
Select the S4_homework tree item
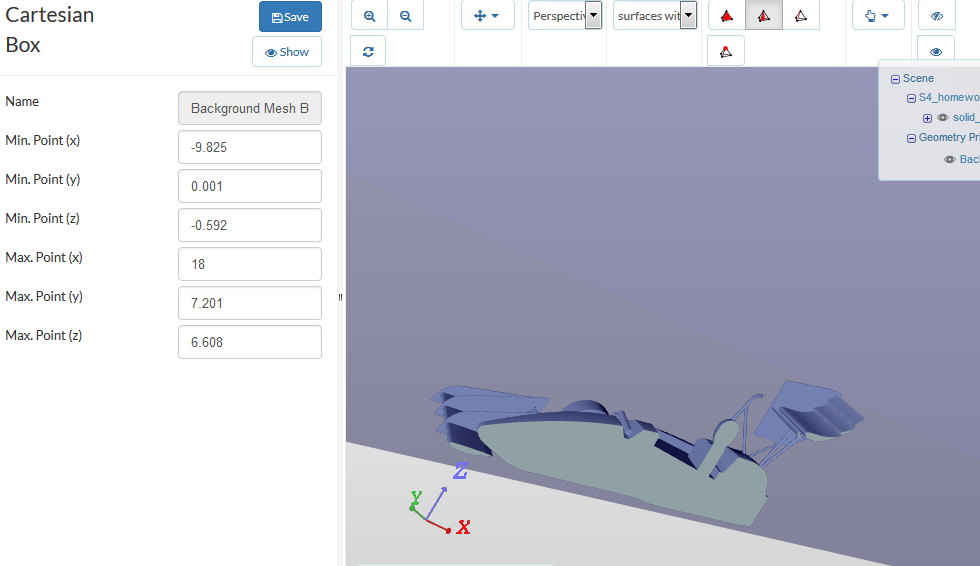coord(949,97)
